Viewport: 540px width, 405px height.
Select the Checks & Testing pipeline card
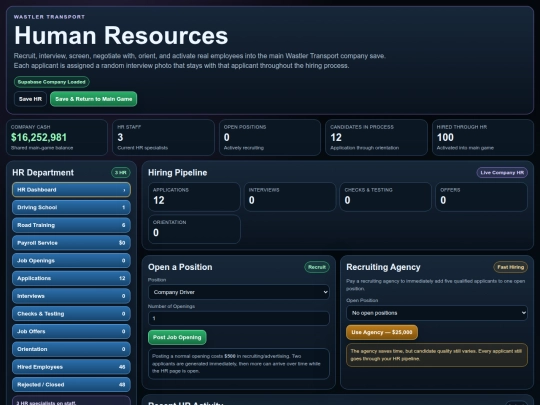(x=385, y=197)
